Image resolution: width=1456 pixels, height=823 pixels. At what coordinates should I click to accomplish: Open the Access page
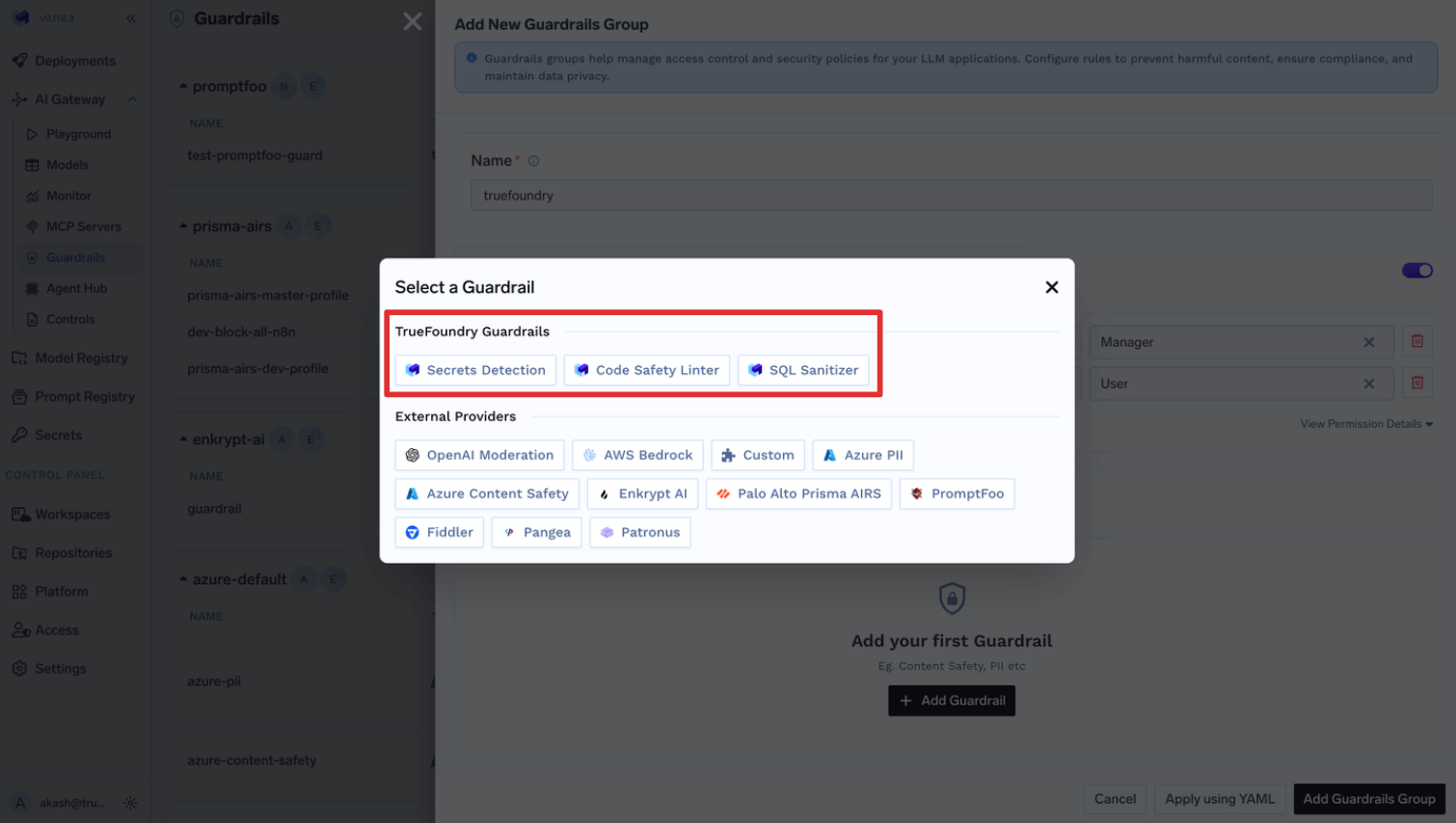tap(57, 629)
